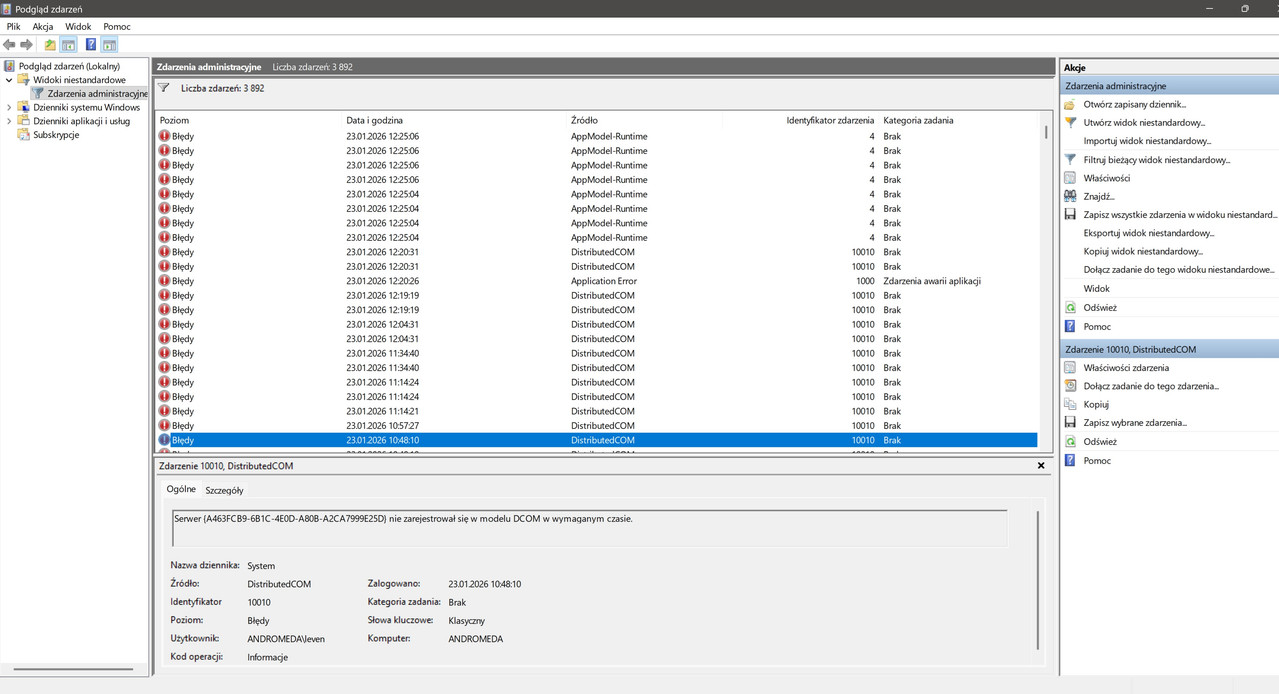Click Eksportuj widok niestandardowy action
Image resolution: width=1279 pixels, height=694 pixels.
(1149, 233)
